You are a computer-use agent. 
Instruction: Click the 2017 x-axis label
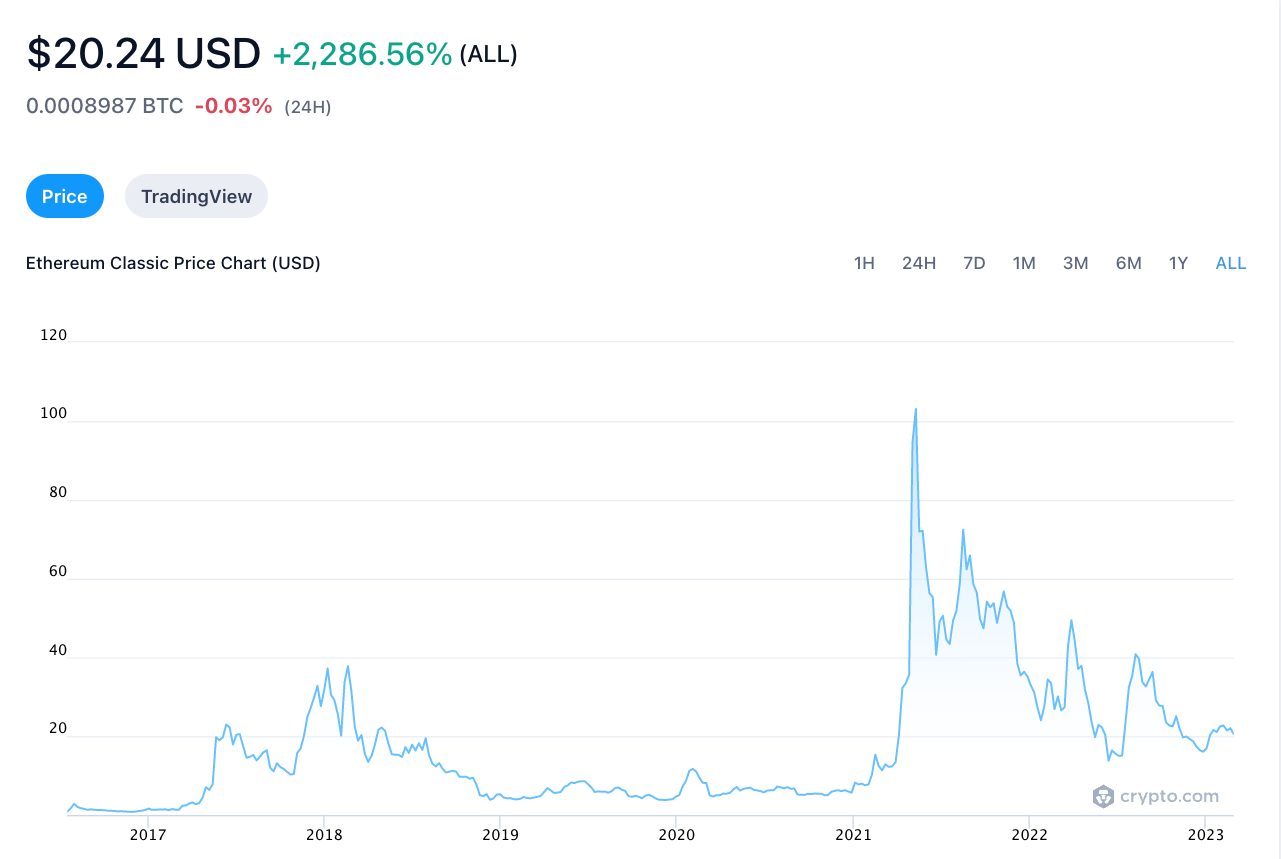pyautogui.click(x=148, y=834)
